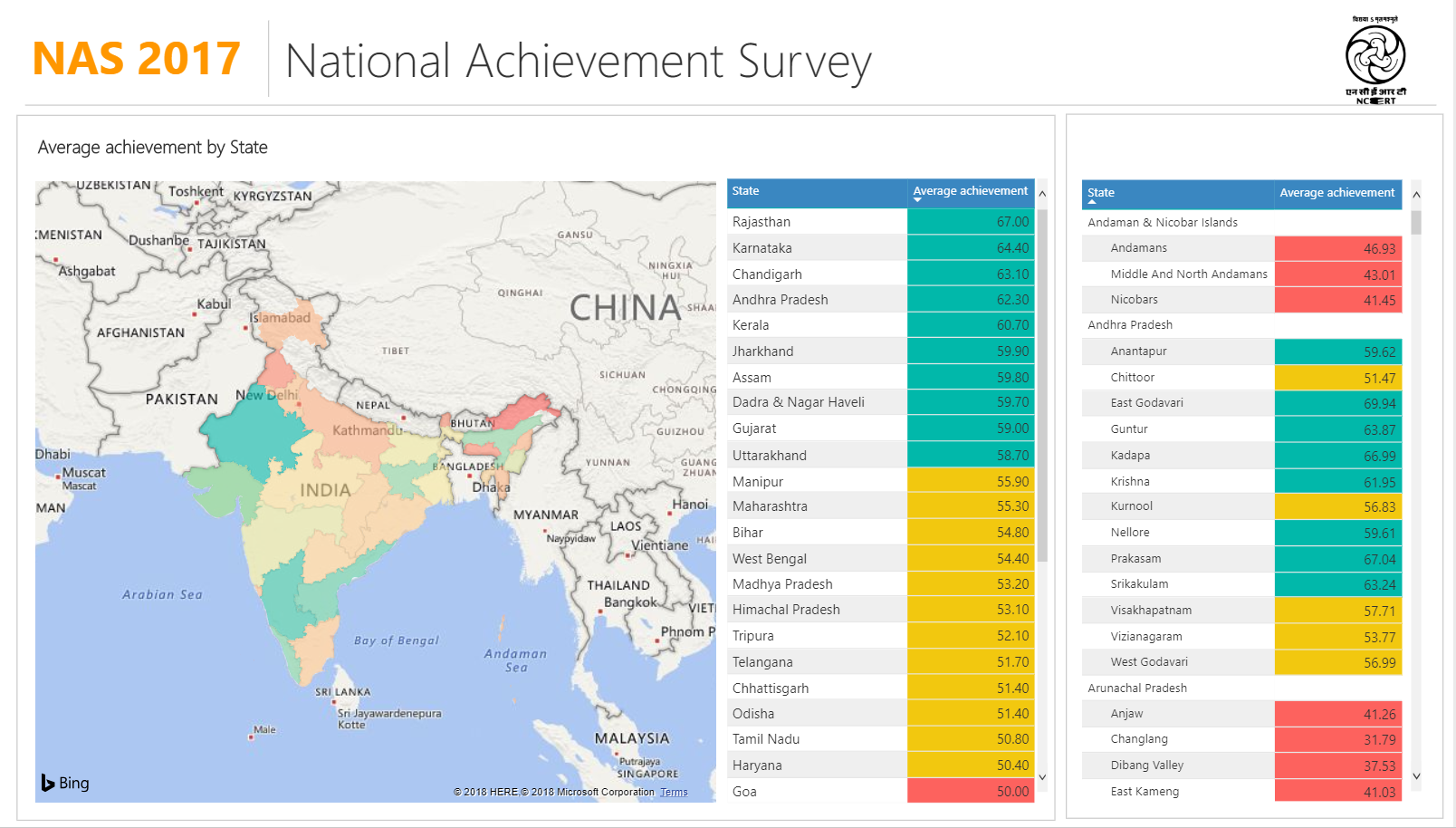Select Changlang district row
1456x828 pixels.
tap(1242, 739)
